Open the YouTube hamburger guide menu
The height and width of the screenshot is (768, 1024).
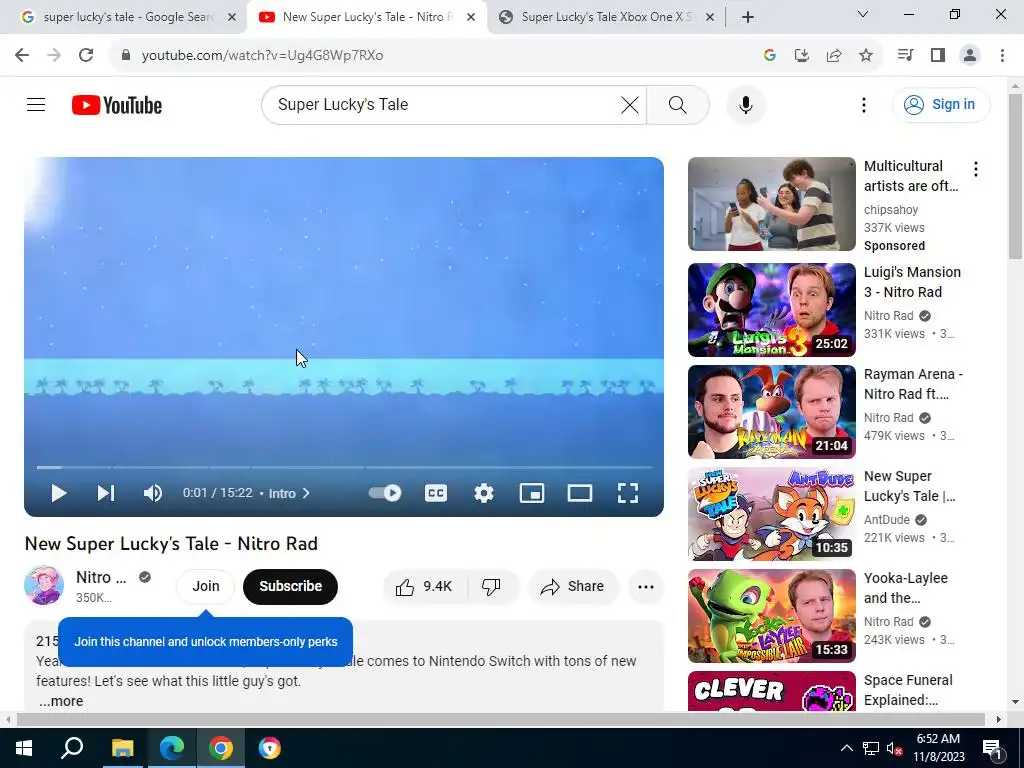[x=36, y=104]
